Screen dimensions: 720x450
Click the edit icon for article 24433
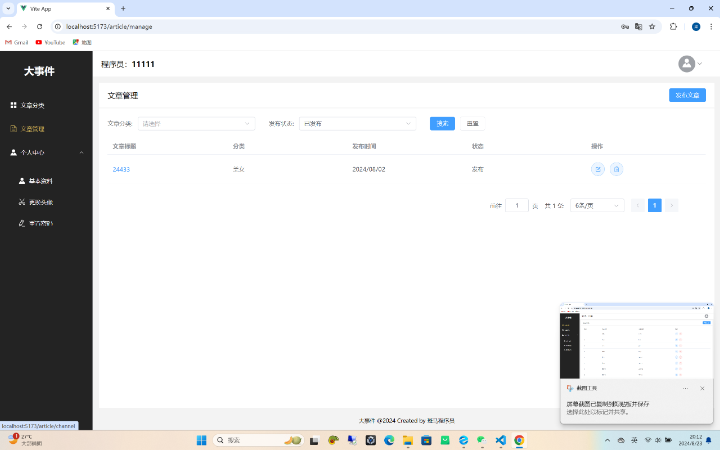click(x=598, y=169)
